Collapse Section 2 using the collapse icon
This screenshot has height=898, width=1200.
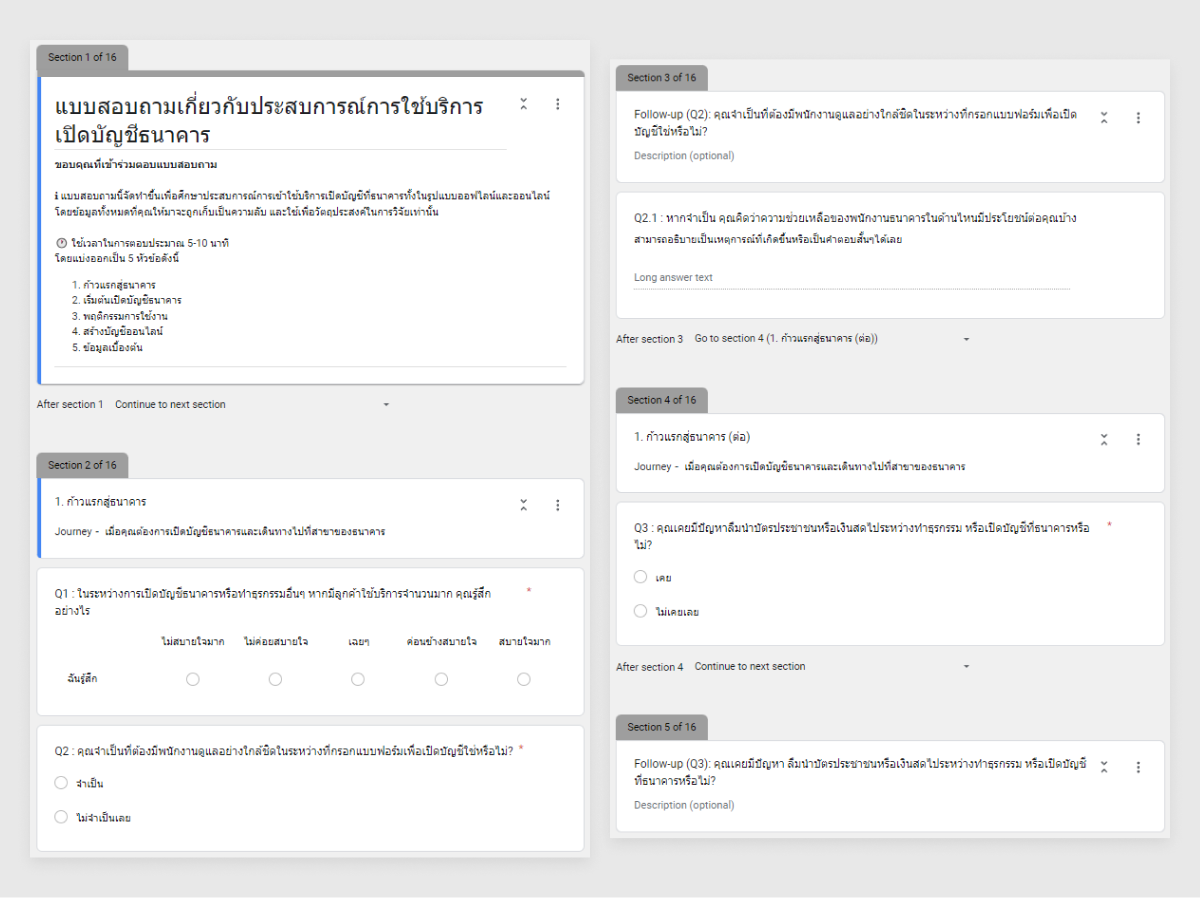523,505
